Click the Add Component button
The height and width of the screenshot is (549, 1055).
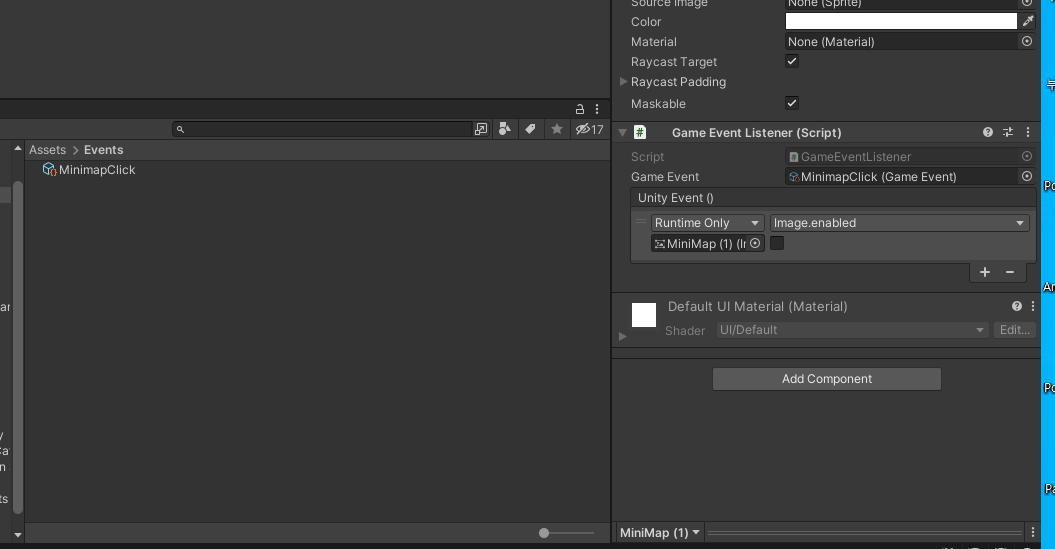(x=827, y=379)
